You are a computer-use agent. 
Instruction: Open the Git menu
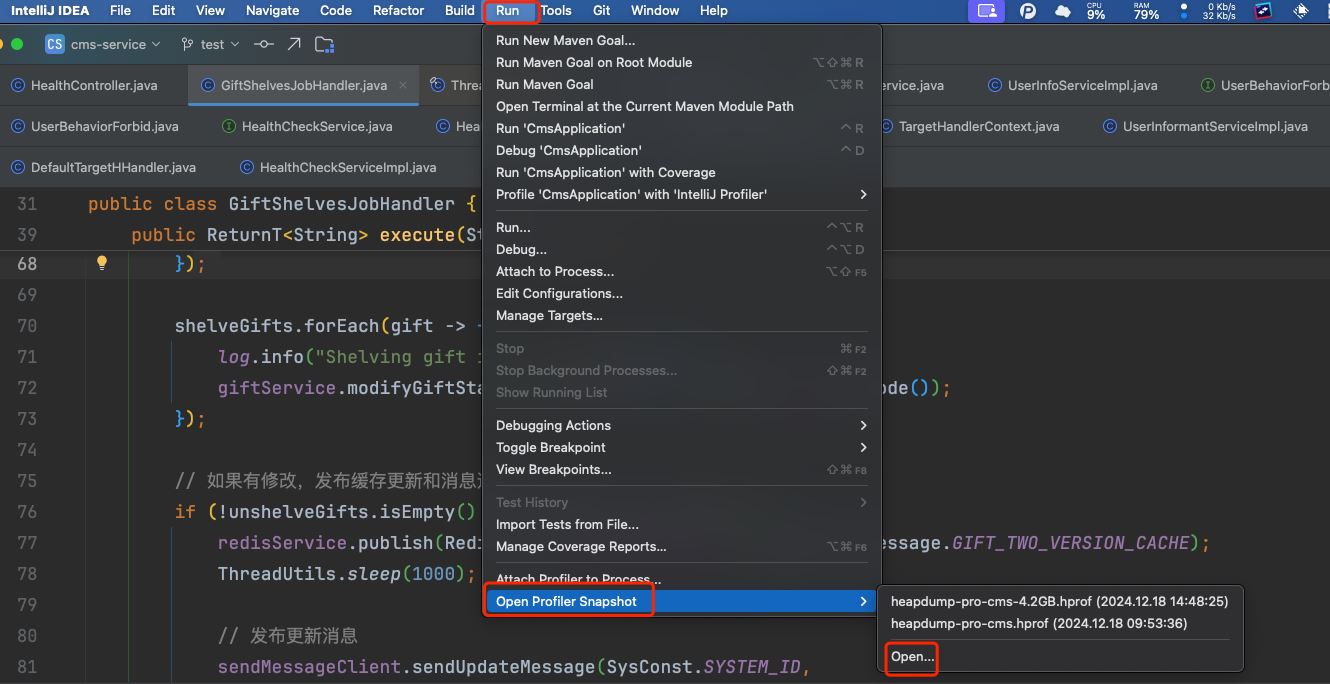[601, 10]
